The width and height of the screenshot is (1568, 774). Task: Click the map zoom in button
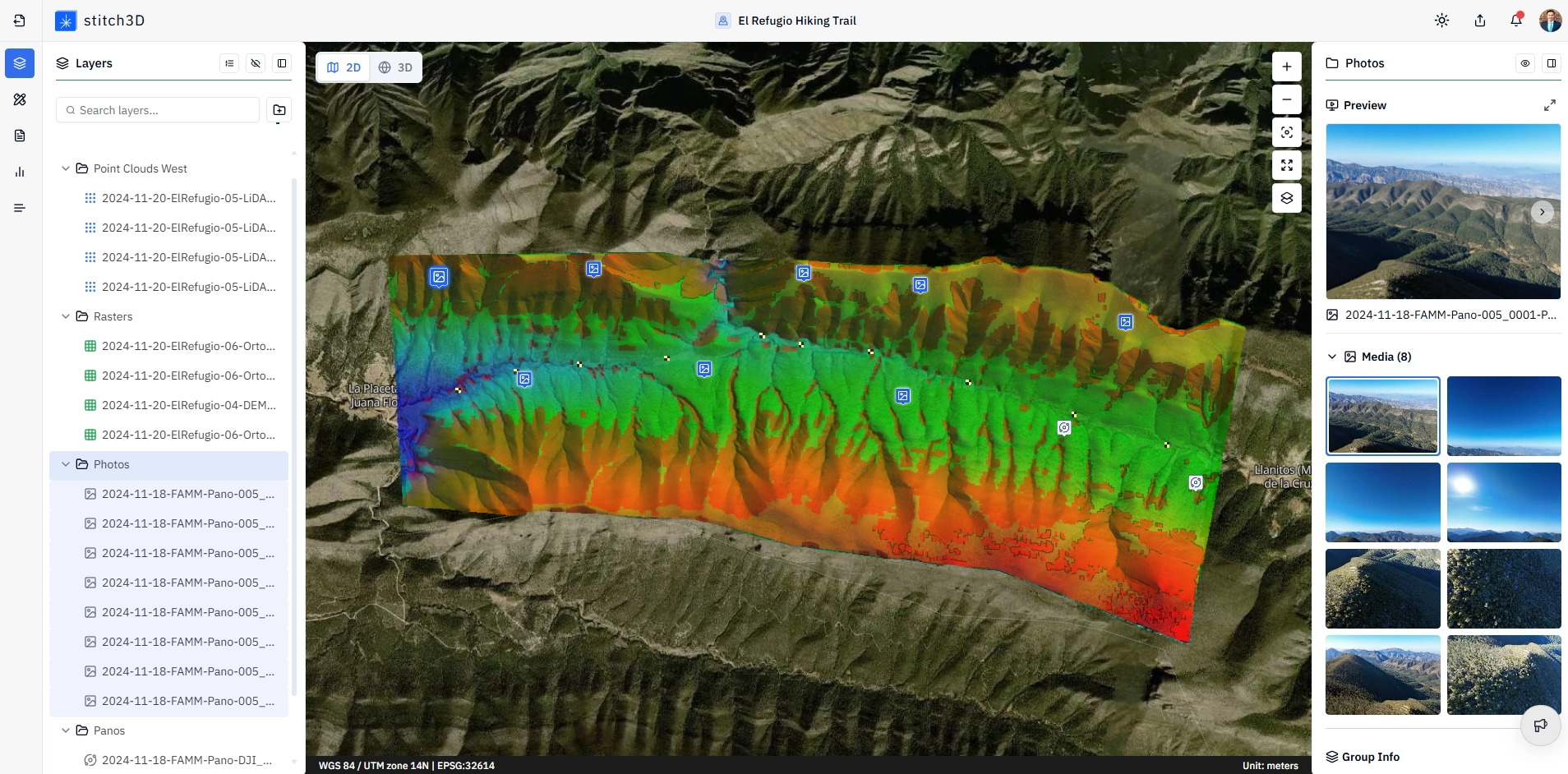point(1287,67)
